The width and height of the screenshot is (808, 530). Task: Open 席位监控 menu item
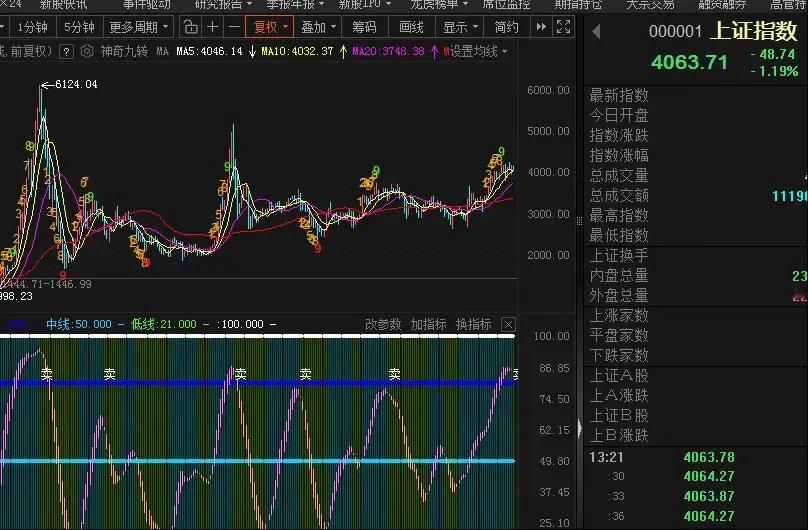pos(506,5)
